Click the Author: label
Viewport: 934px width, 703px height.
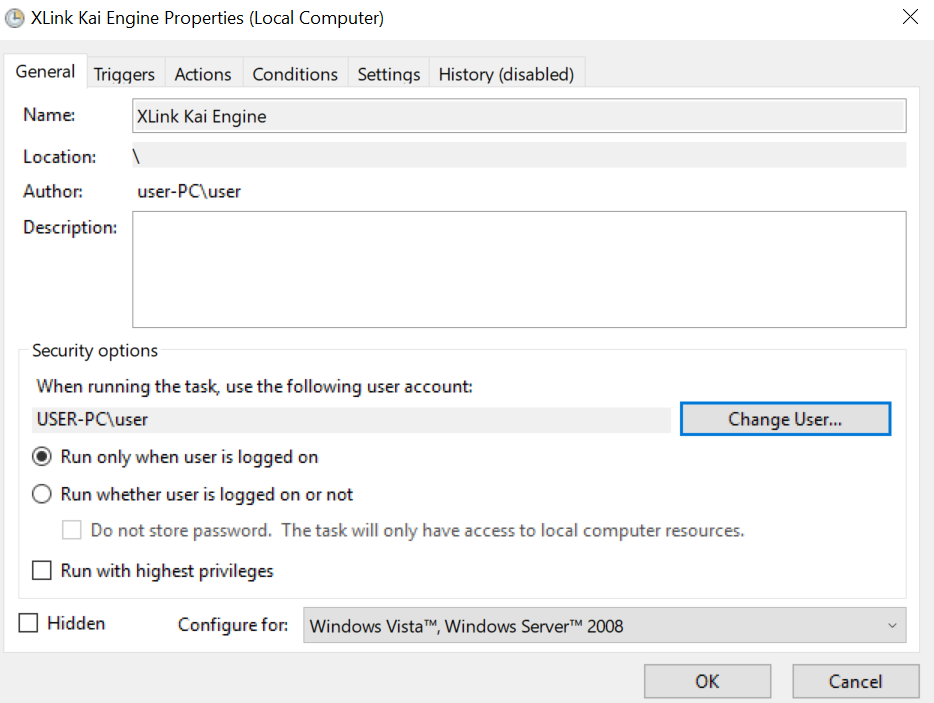[x=53, y=191]
